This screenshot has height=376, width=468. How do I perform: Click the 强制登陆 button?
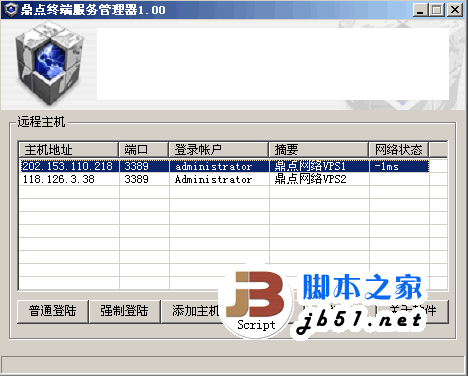(124, 311)
